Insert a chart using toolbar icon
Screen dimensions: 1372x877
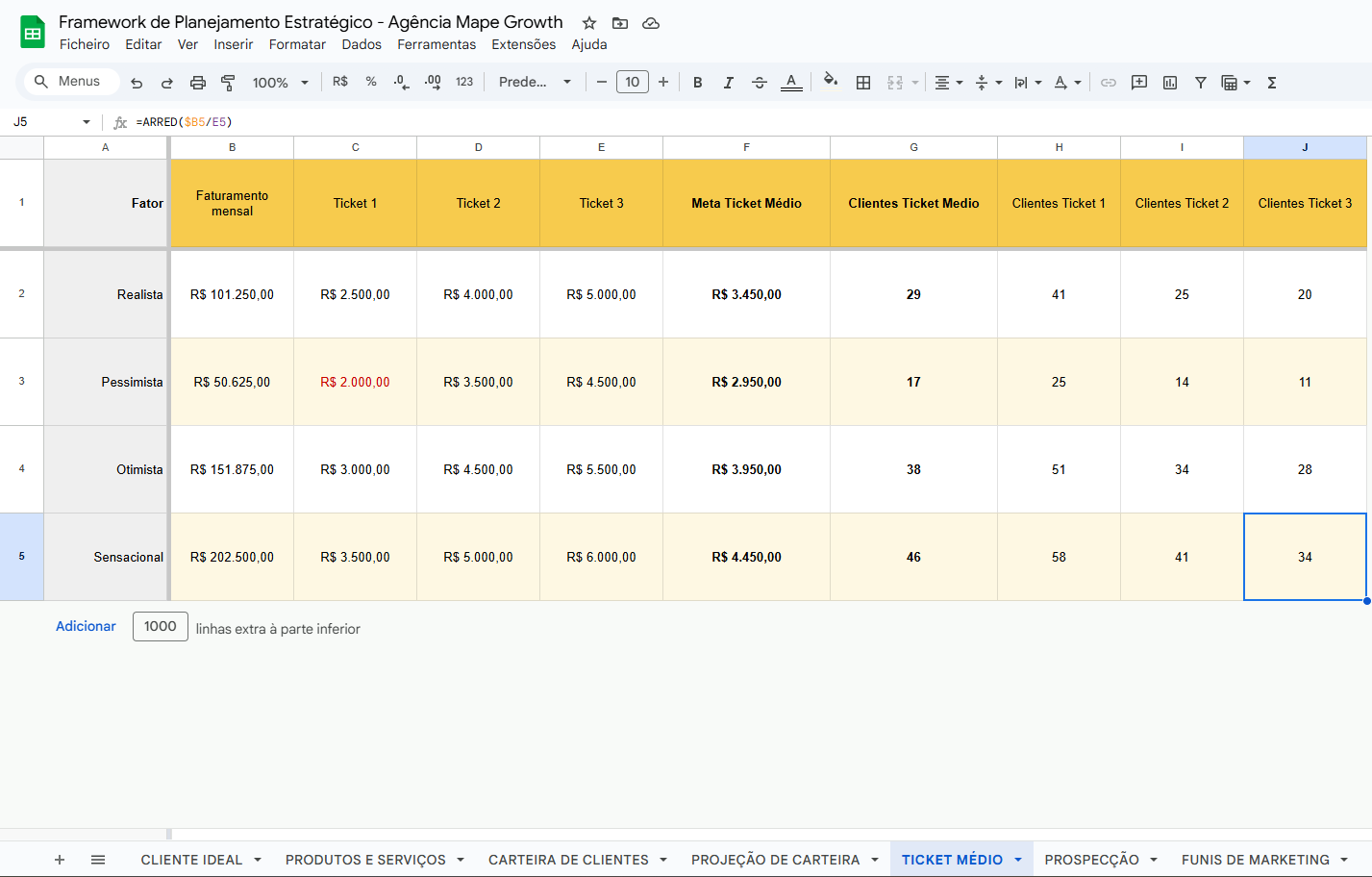pos(1169,83)
